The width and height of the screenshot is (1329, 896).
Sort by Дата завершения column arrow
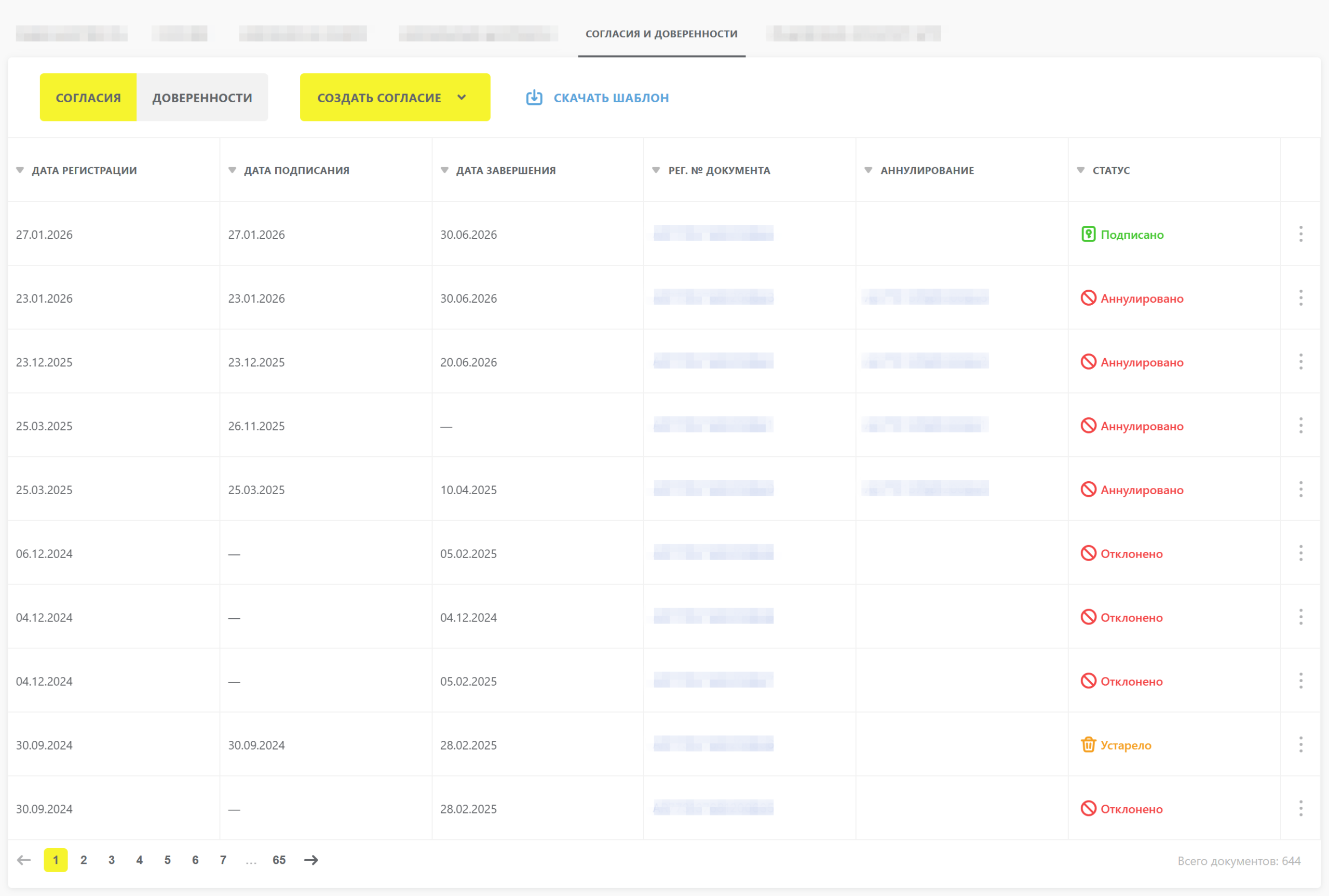444,170
